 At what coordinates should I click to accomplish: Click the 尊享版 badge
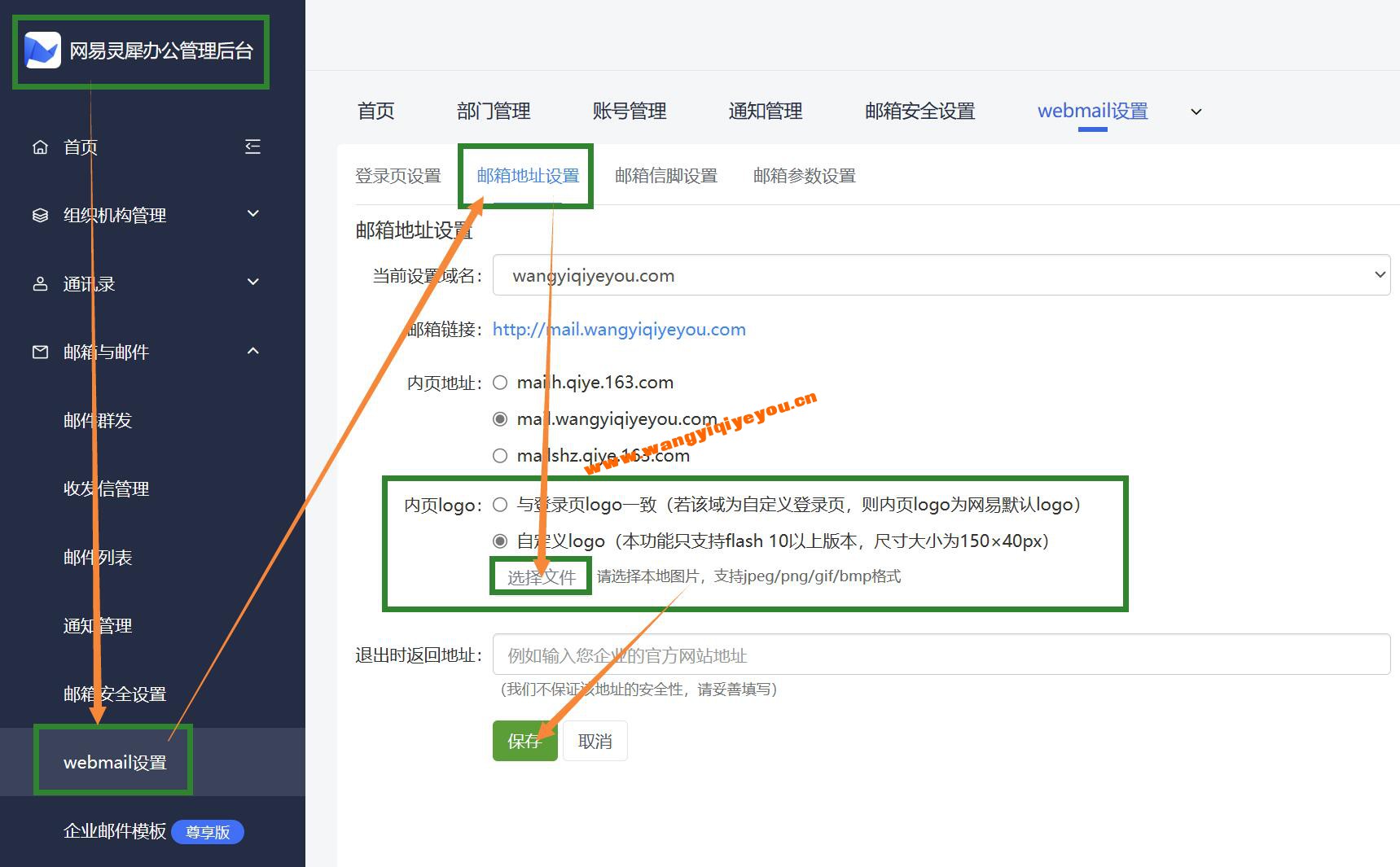(208, 832)
